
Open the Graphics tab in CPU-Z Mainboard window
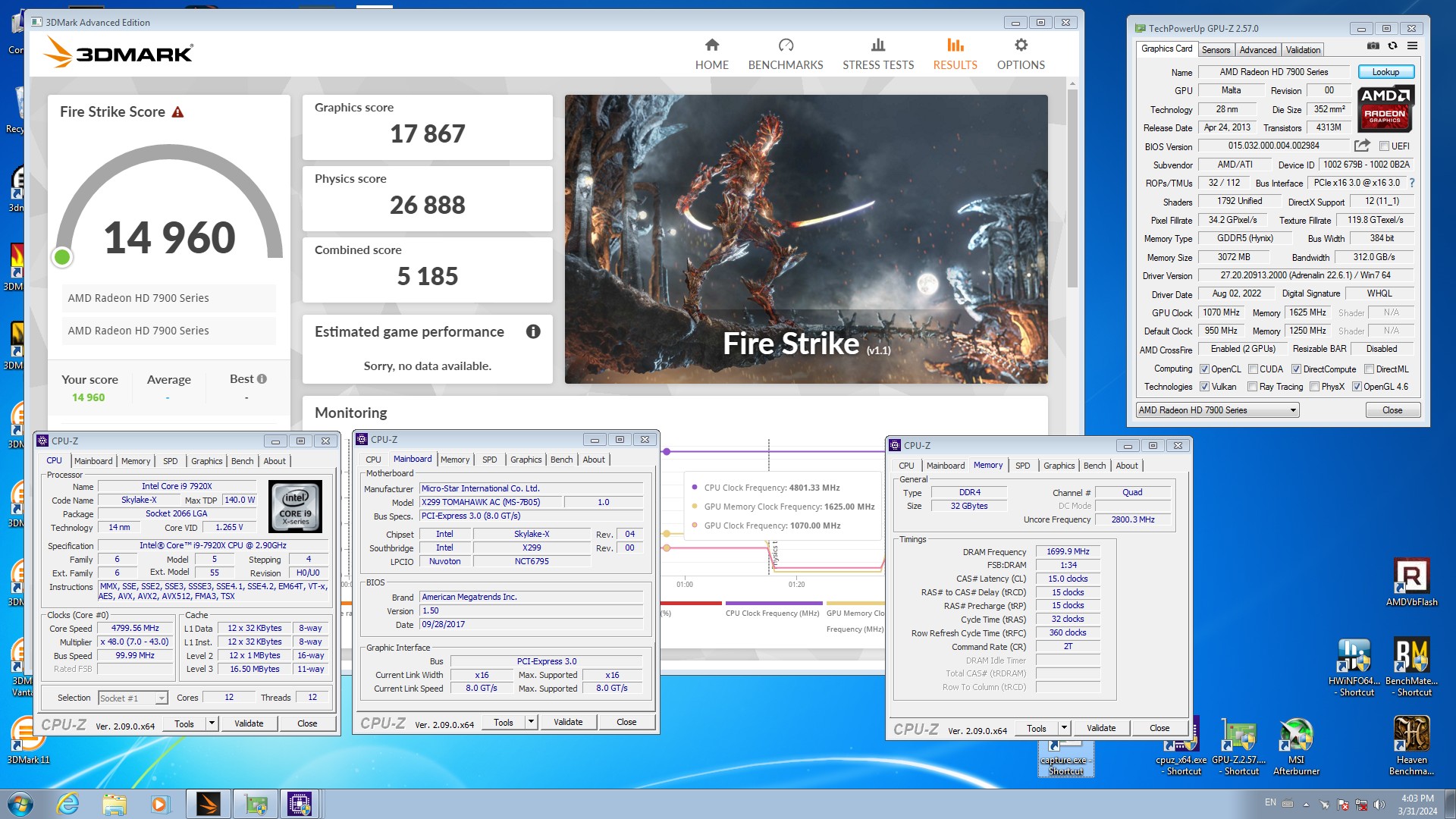tap(526, 460)
